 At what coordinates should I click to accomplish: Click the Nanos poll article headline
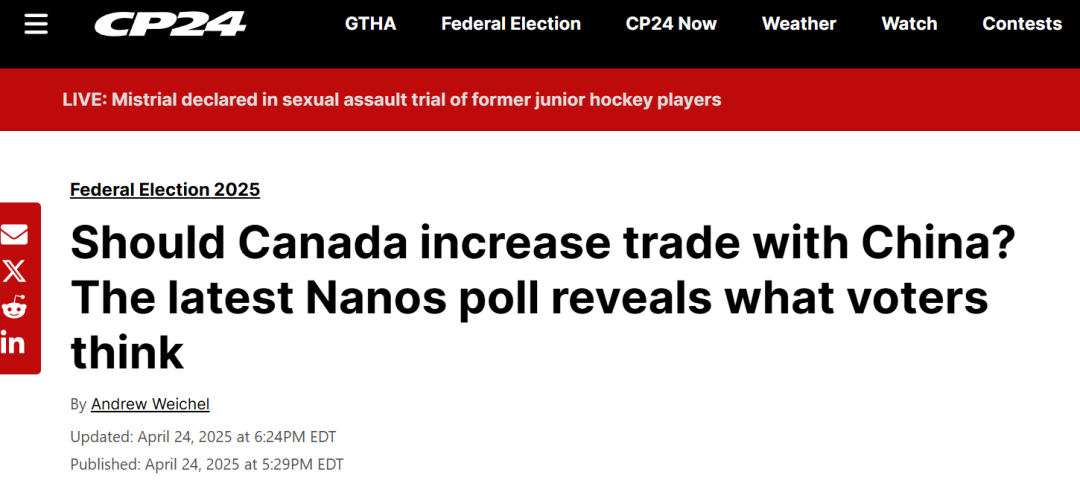click(543, 298)
